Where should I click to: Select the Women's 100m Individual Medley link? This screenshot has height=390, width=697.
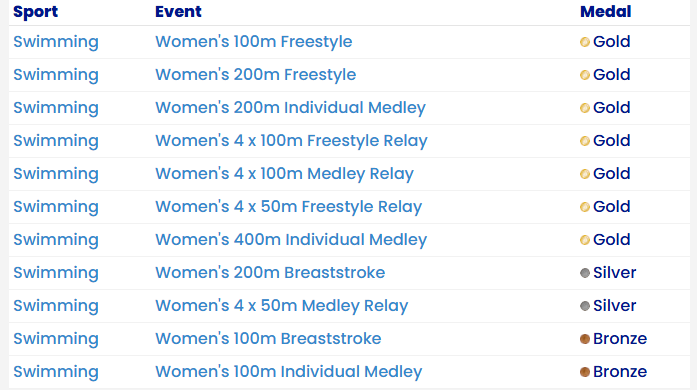tap(288, 371)
